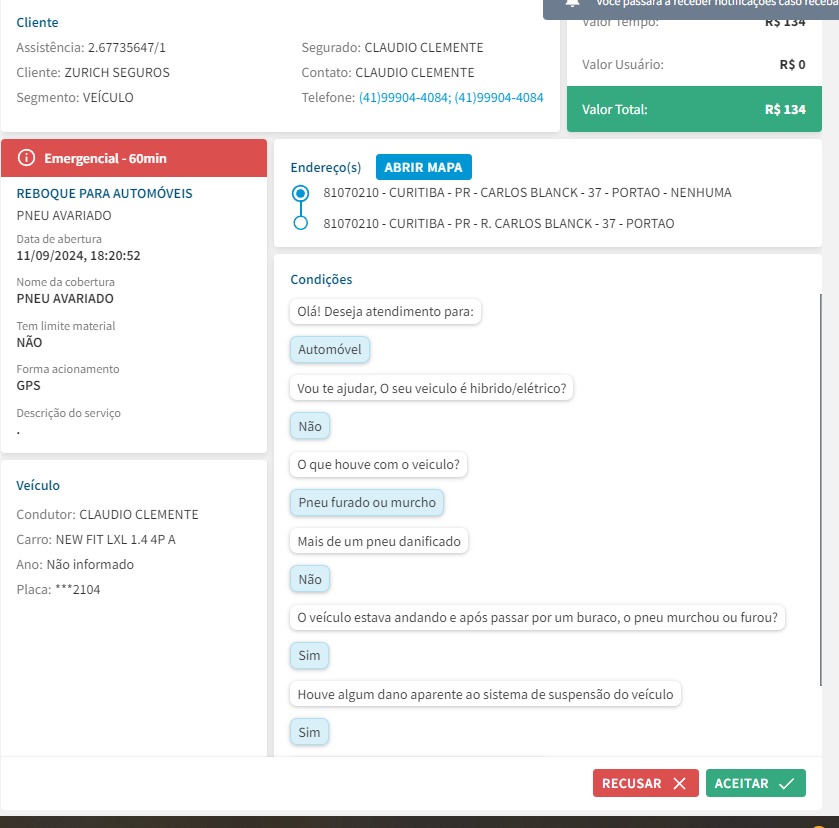This screenshot has height=828, width=839.
Task: Click the RECUSAR button
Action: pyautogui.click(x=645, y=783)
